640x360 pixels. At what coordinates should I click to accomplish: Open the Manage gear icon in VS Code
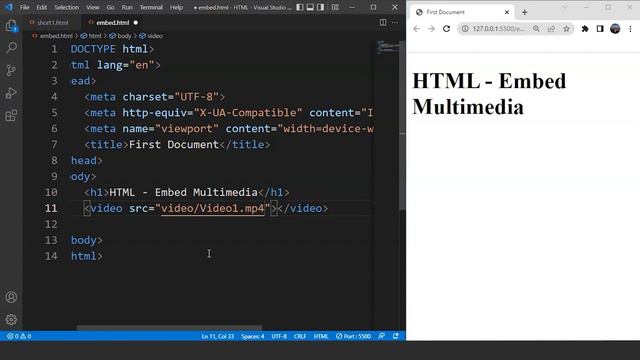pyautogui.click(x=11, y=319)
